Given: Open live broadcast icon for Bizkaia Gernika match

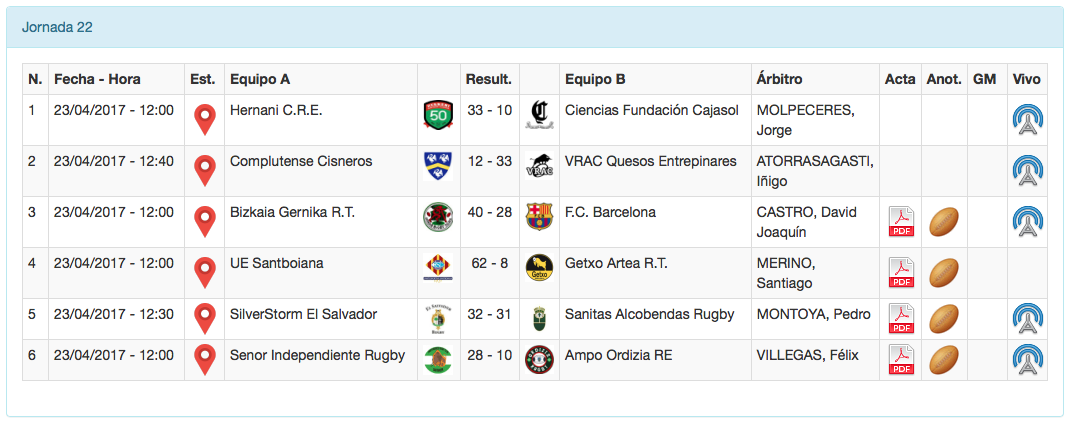Looking at the screenshot, I should point(1026,222).
